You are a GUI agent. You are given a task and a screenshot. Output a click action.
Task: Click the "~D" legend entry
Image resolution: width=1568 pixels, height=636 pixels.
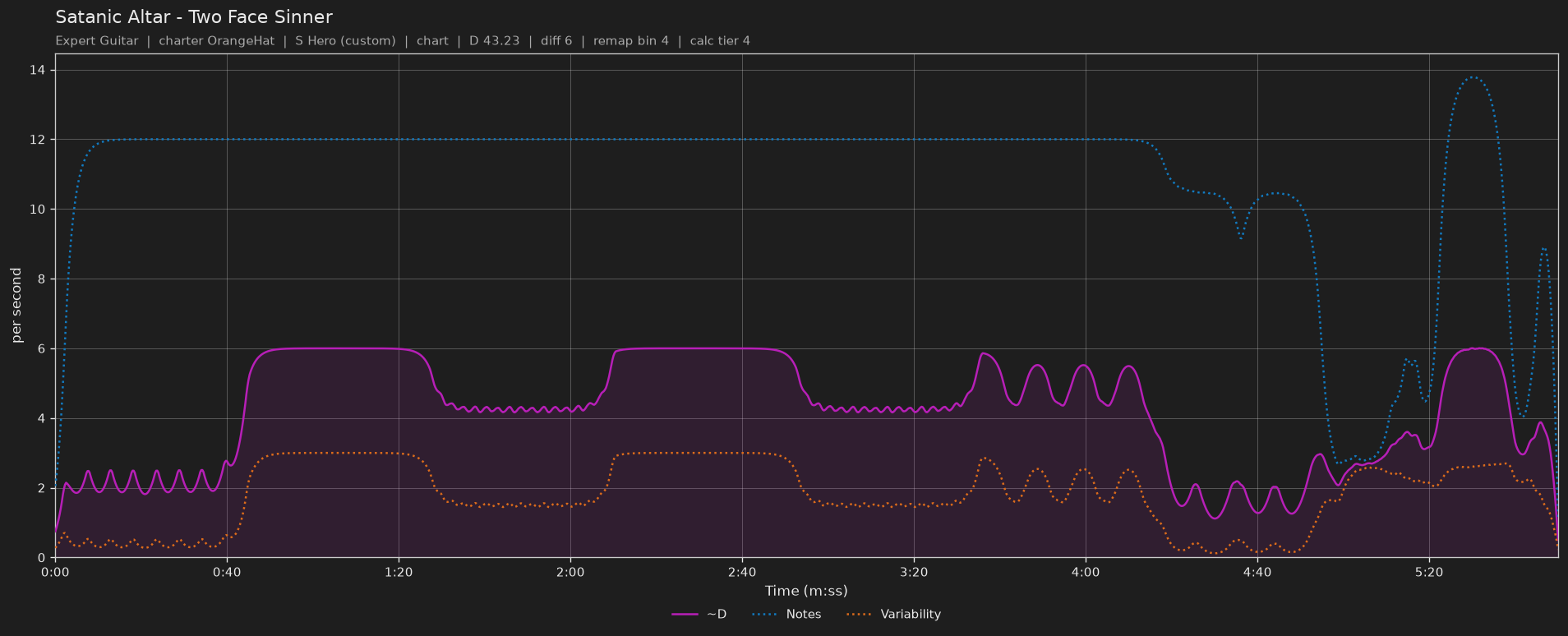click(699, 615)
